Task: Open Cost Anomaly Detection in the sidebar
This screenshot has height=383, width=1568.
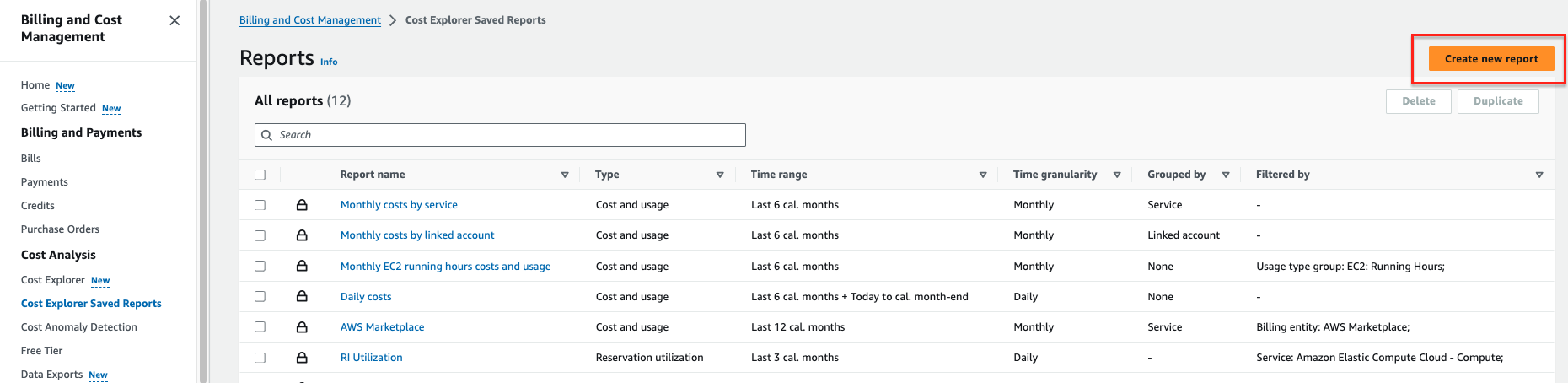Action: (79, 327)
